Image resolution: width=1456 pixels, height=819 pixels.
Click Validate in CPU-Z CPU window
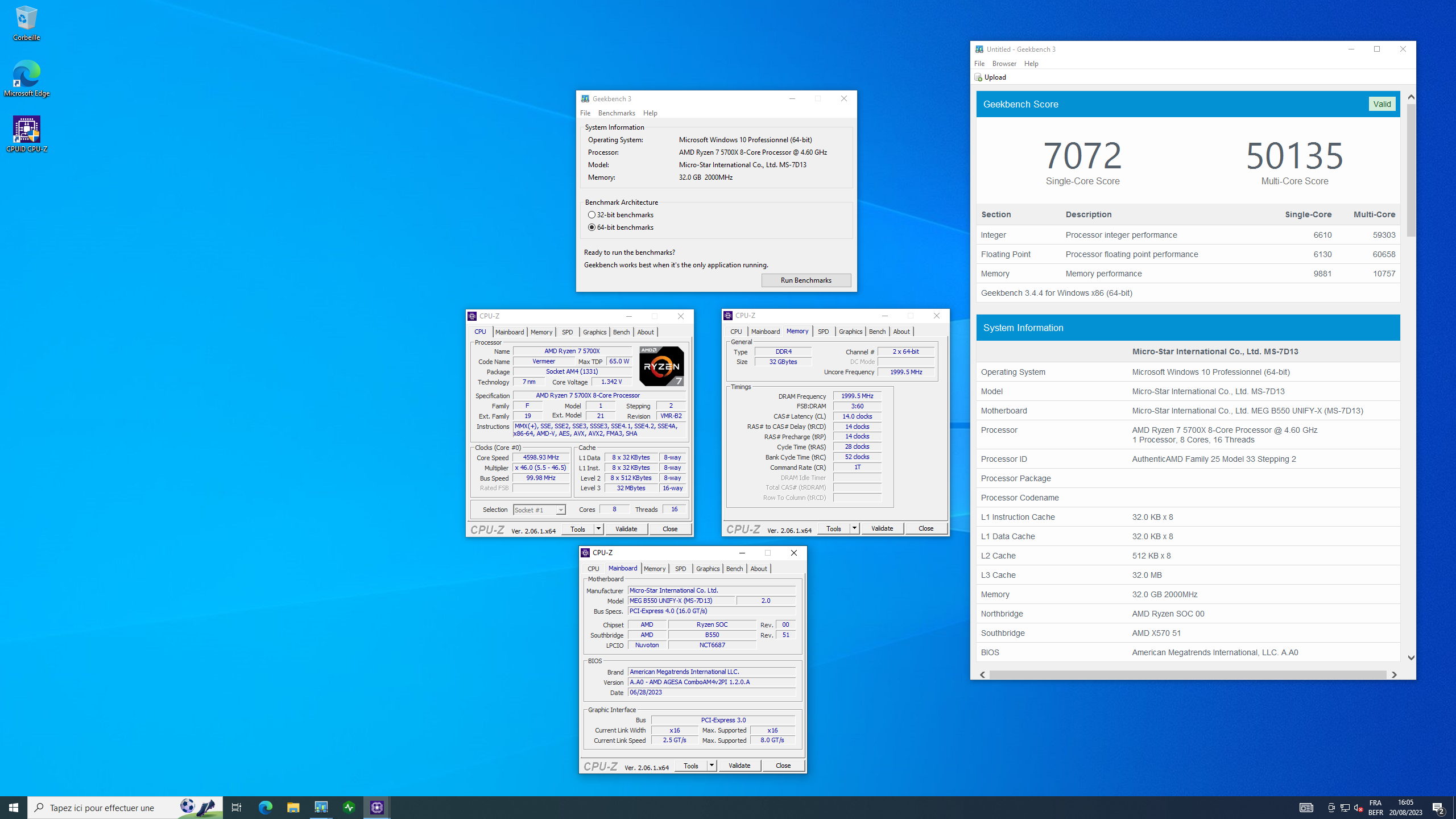click(626, 529)
